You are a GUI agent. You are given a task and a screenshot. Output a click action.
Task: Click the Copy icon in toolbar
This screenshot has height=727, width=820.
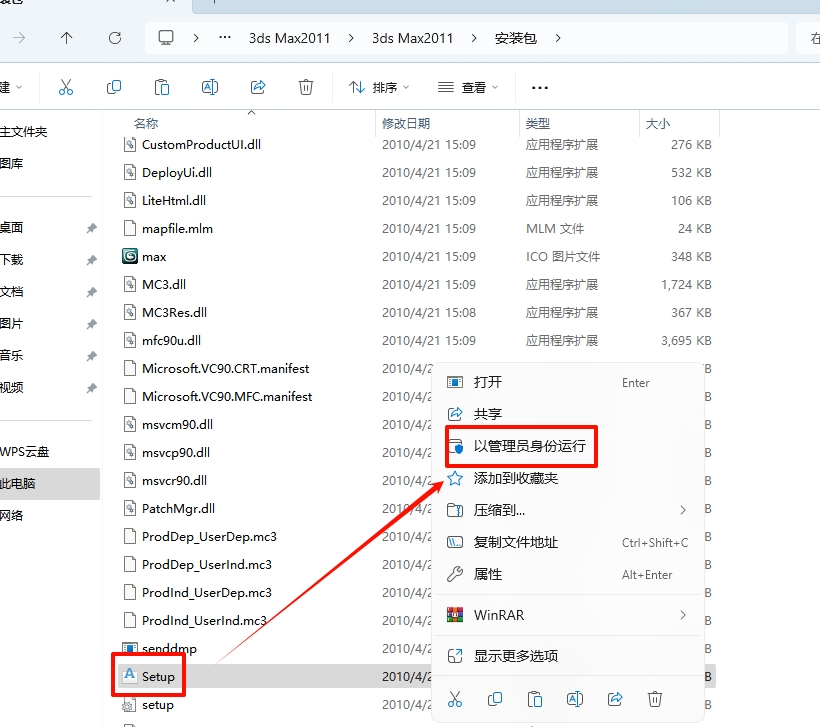tap(114, 87)
